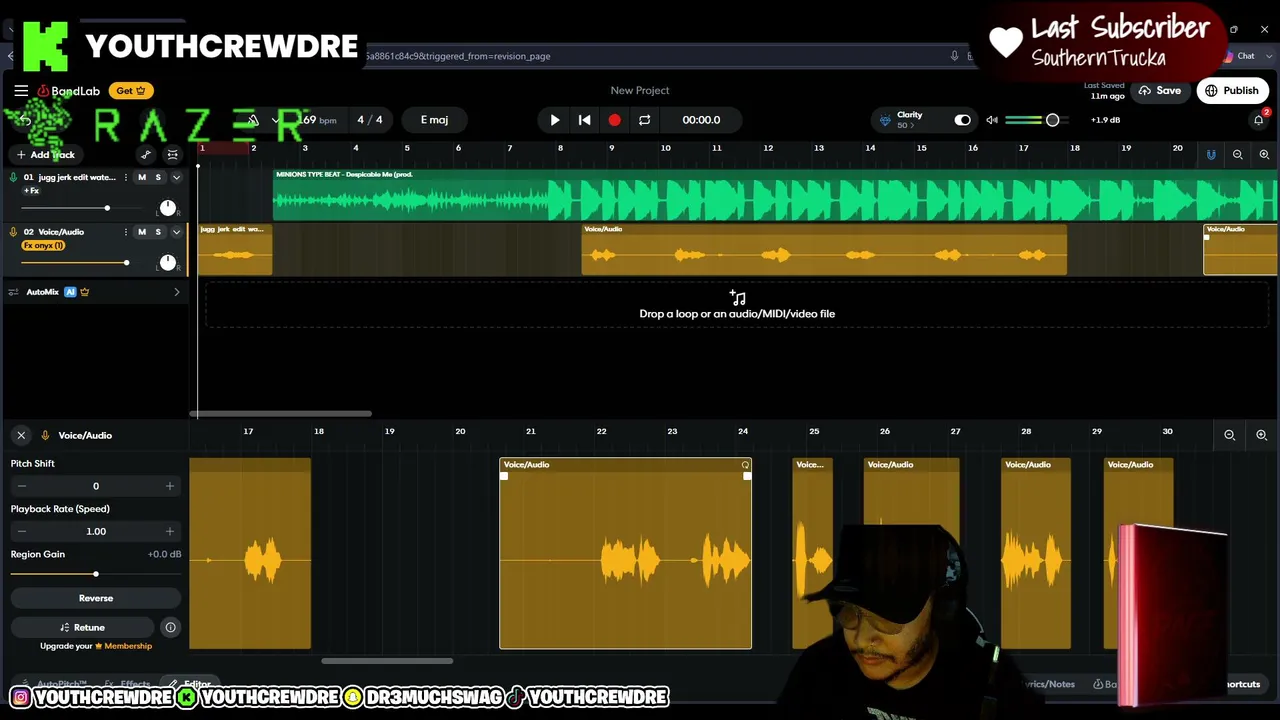
Task: Expand the AutoMix panel arrow
Action: (x=177, y=292)
